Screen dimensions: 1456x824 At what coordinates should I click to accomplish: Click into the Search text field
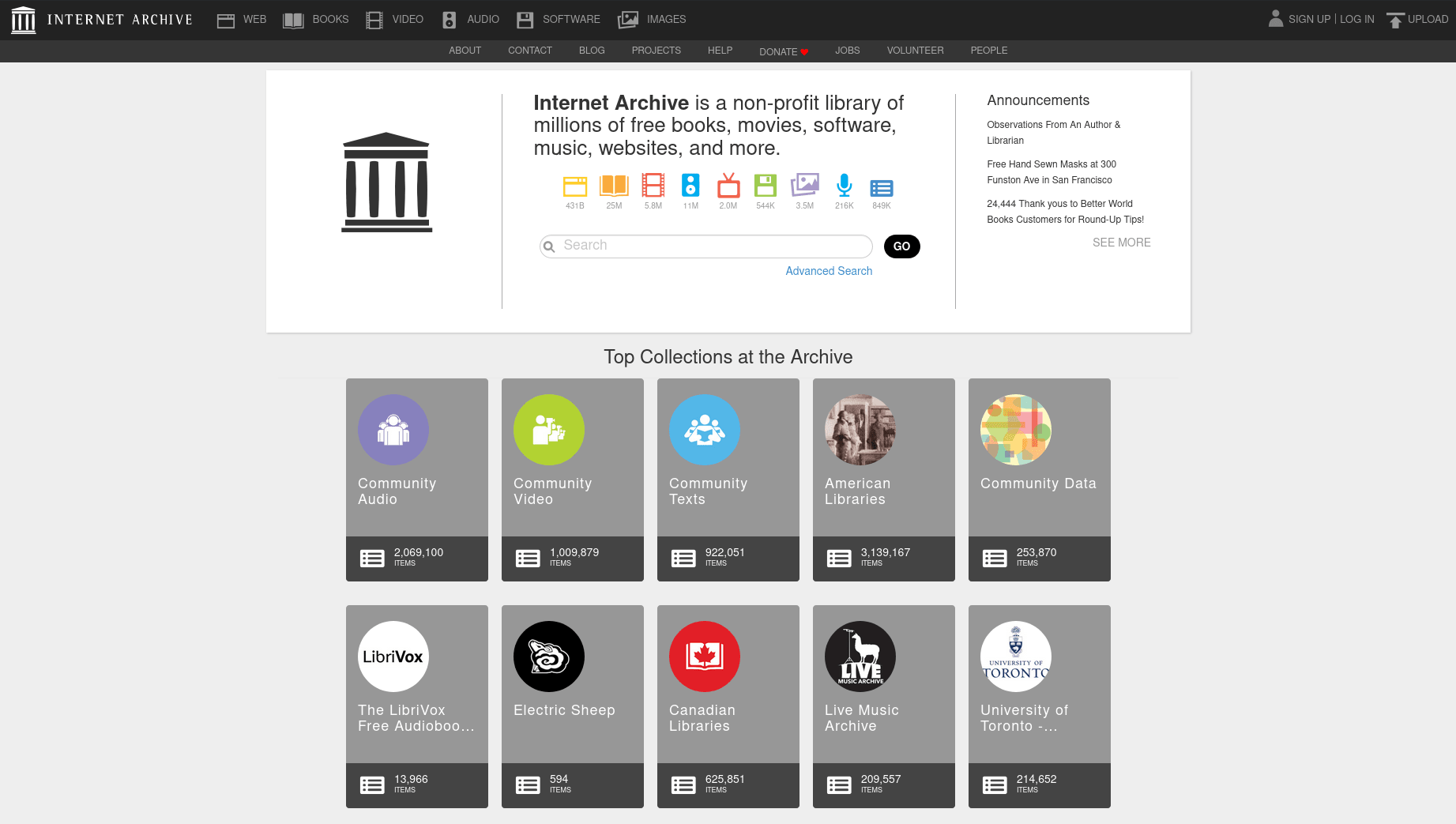click(x=711, y=246)
